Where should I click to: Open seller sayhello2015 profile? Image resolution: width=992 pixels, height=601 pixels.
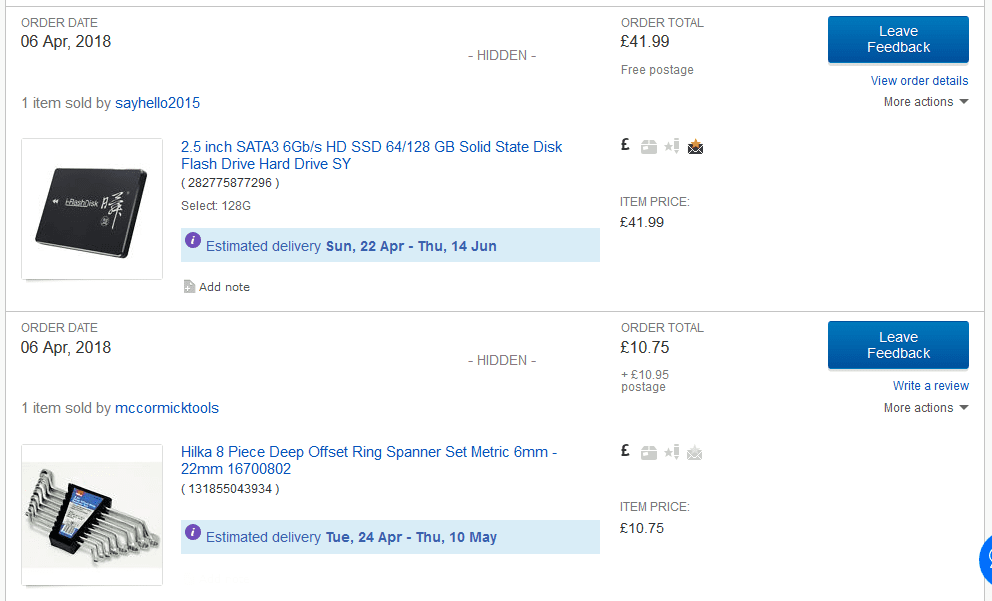pos(158,103)
